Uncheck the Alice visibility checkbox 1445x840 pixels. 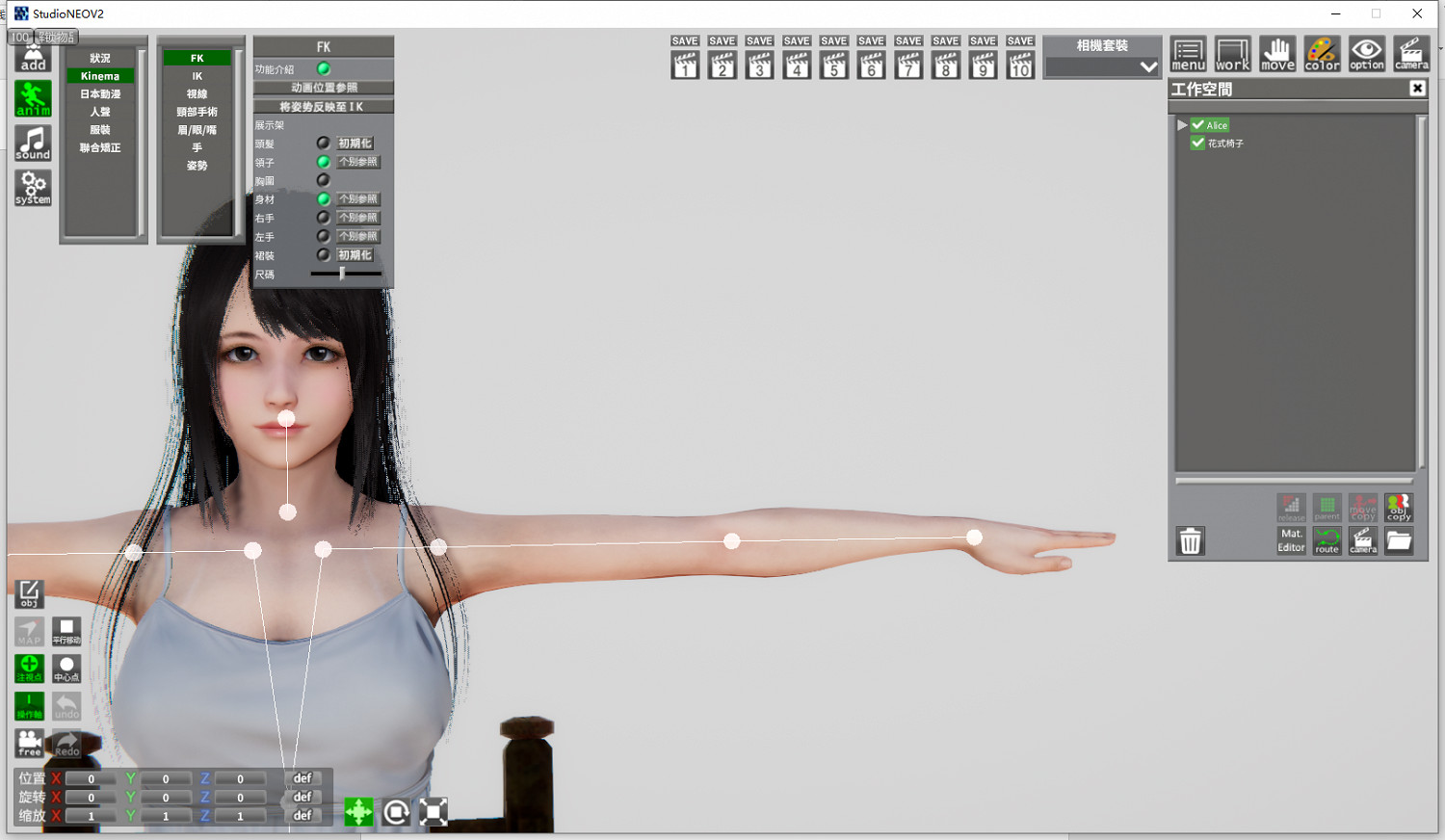click(1198, 125)
